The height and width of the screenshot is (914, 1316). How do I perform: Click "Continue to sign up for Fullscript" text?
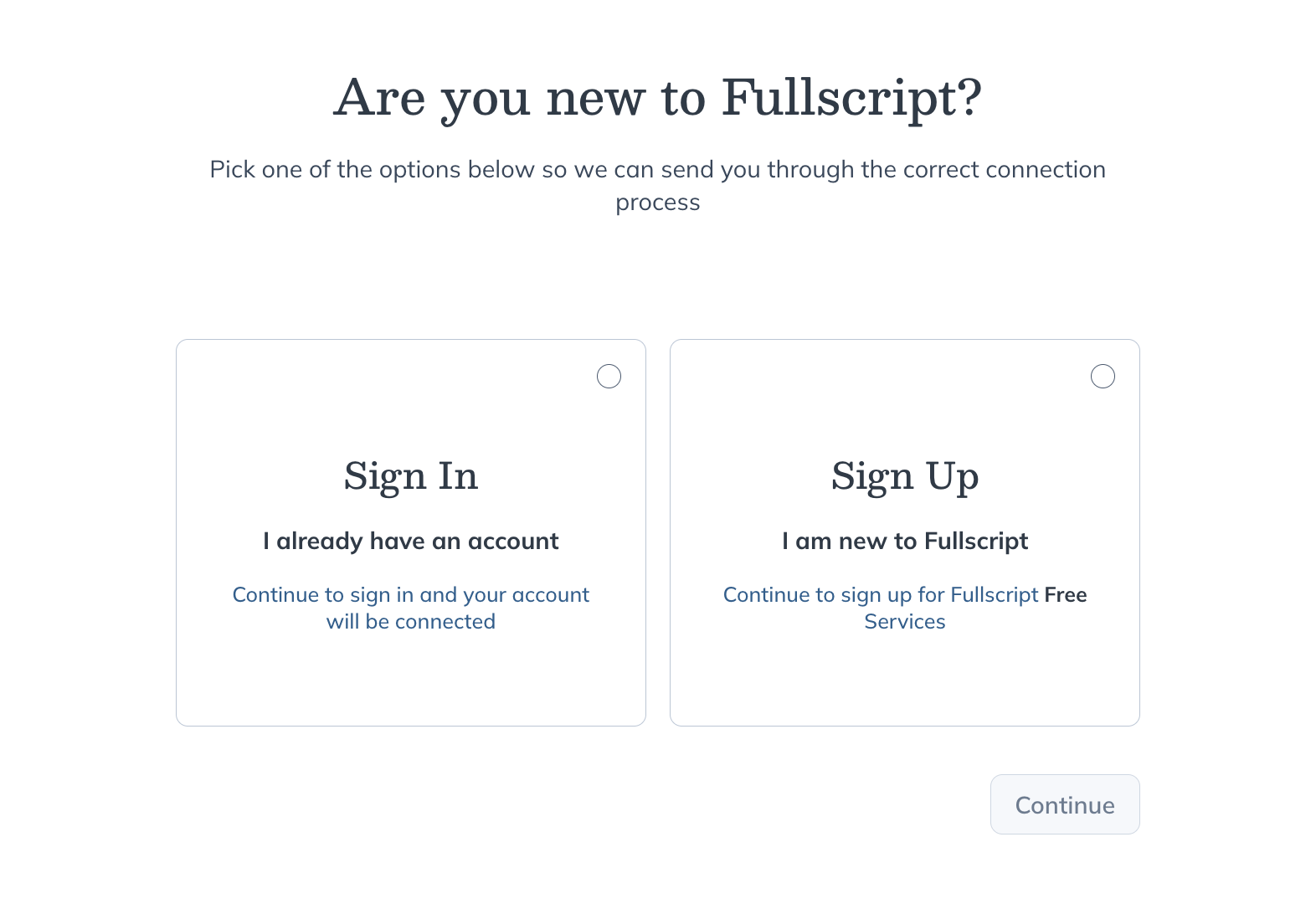click(880, 595)
